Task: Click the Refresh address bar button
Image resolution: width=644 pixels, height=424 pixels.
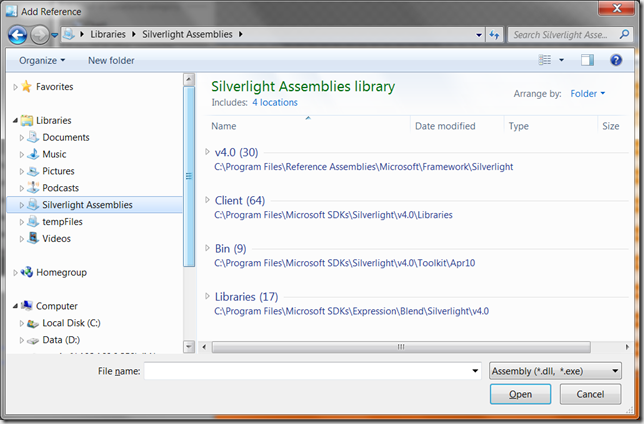Action: point(494,35)
